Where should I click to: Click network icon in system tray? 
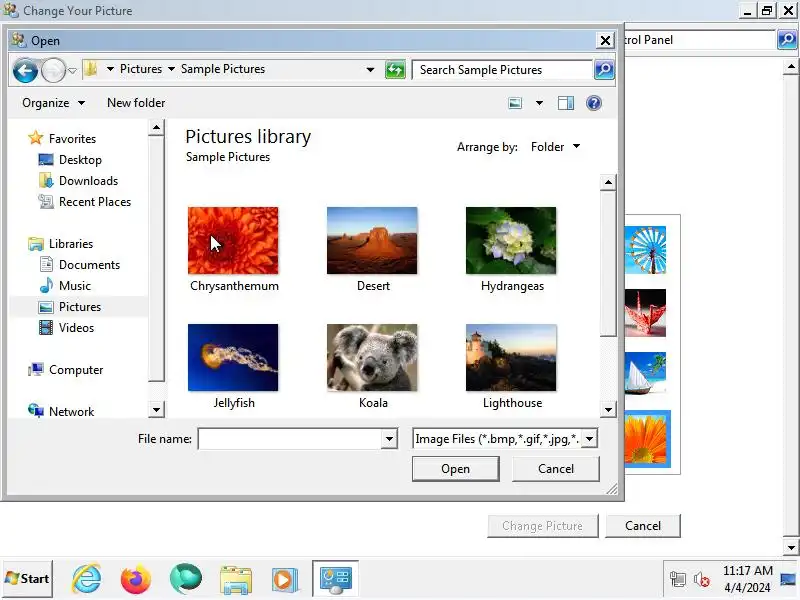click(678, 580)
